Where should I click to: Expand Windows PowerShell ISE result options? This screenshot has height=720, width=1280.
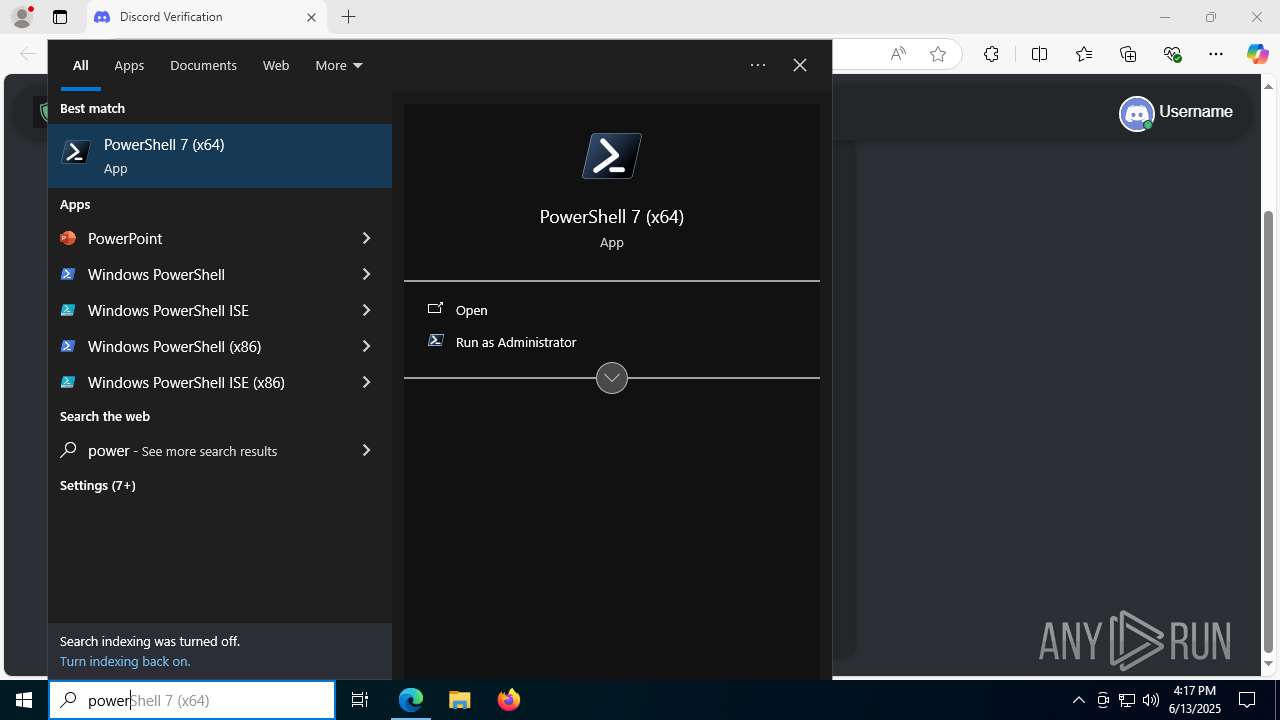pyautogui.click(x=366, y=310)
